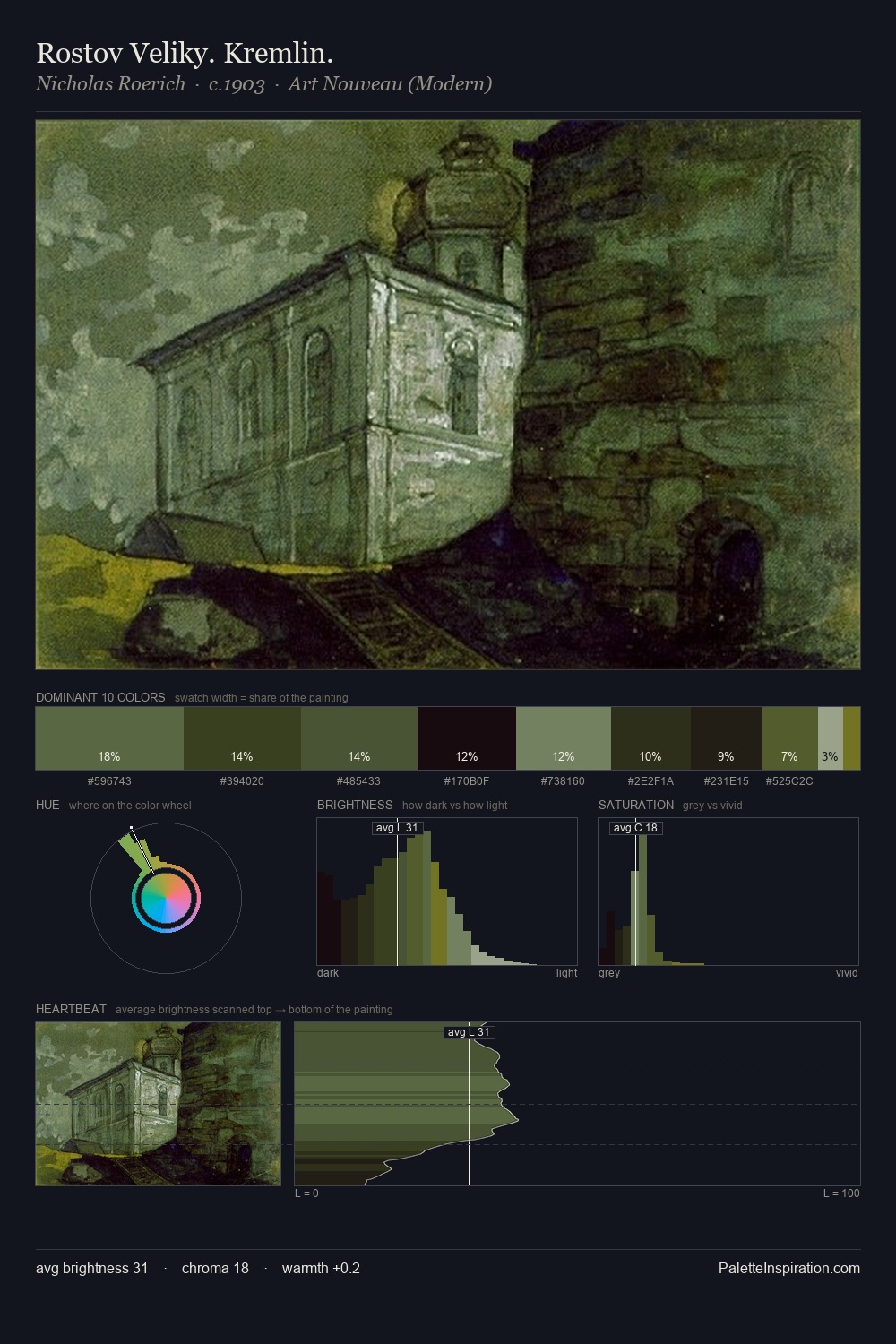The height and width of the screenshot is (1344, 896).
Task: Click the 'L = 0' axis label
Action: pyautogui.click(x=306, y=1193)
